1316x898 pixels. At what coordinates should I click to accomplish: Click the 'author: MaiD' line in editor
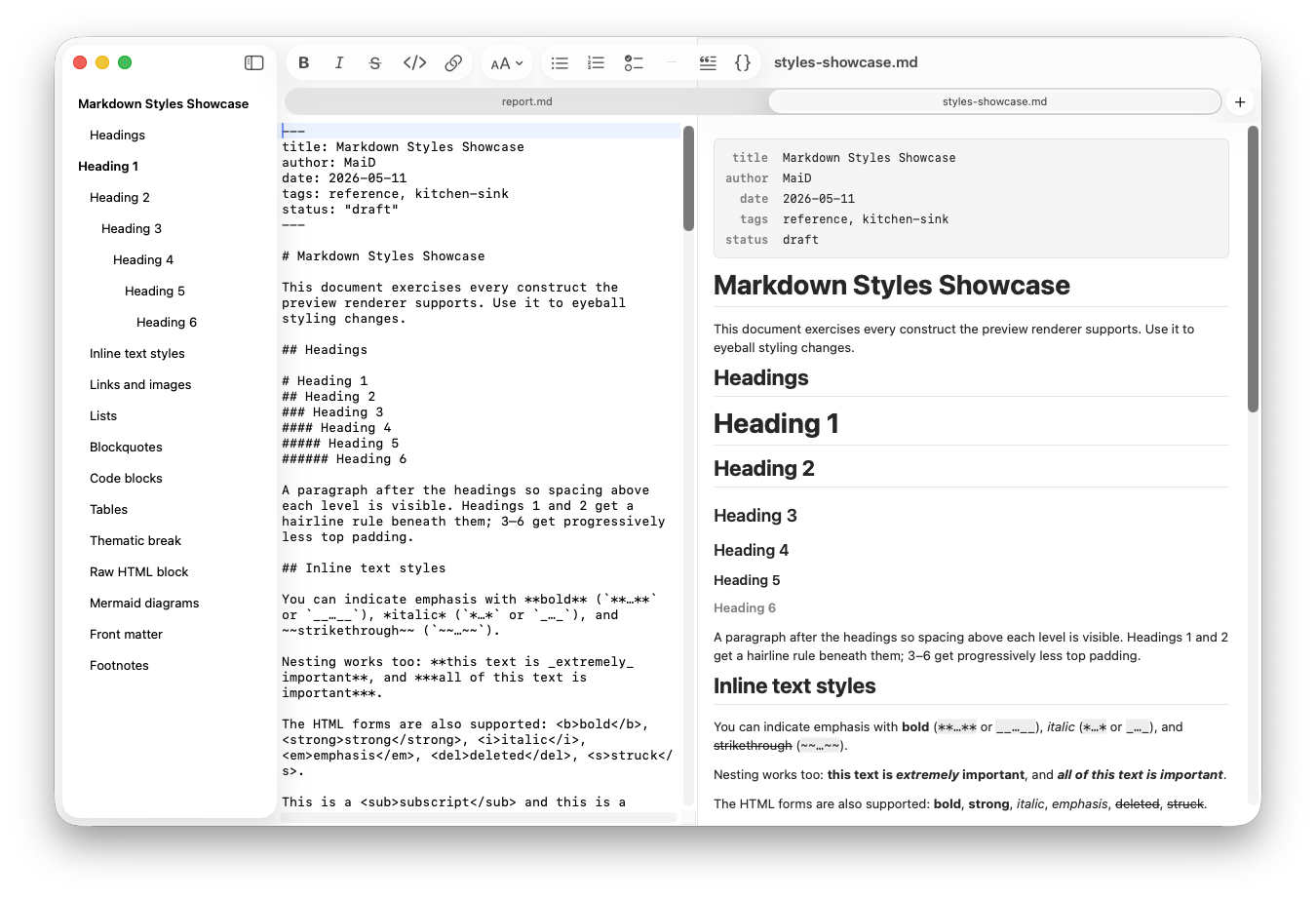pos(329,163)
